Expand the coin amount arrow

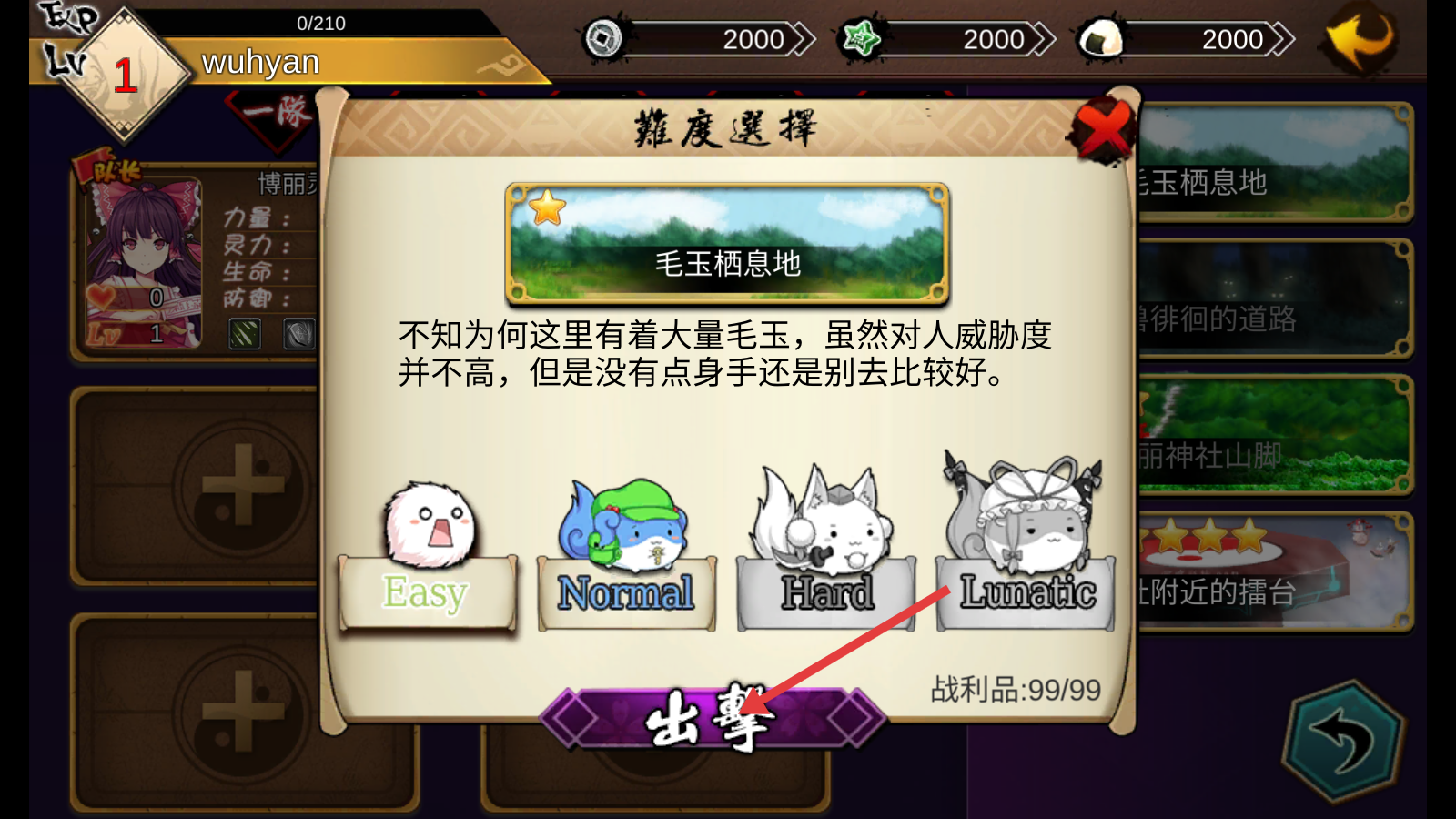[801, 39]
